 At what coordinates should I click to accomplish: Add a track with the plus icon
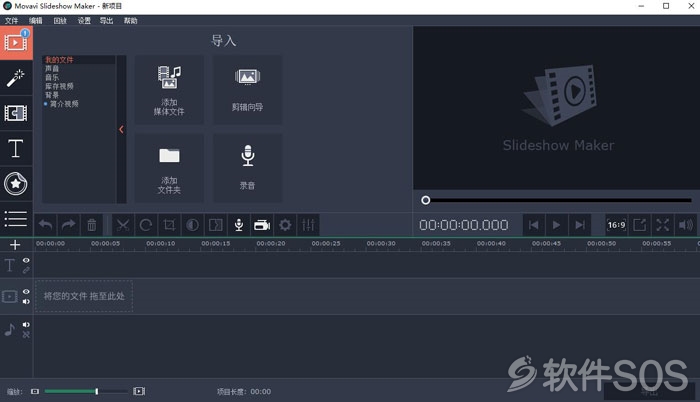[15, 245]
